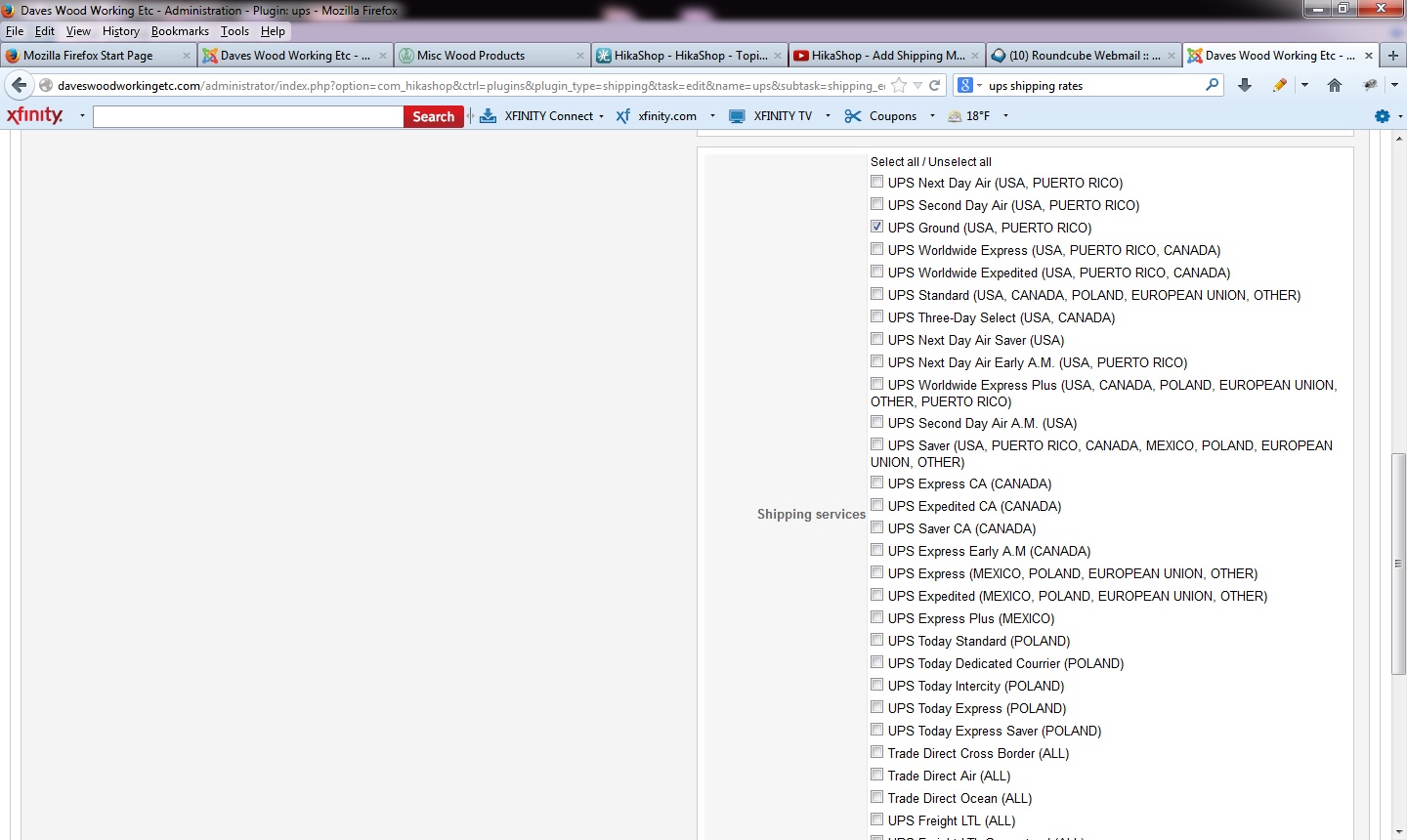Switch to Misc Wood Products tab
The width and height of the screenshot is (1407, 840).
pyautogui.click(x=492, y=56)
